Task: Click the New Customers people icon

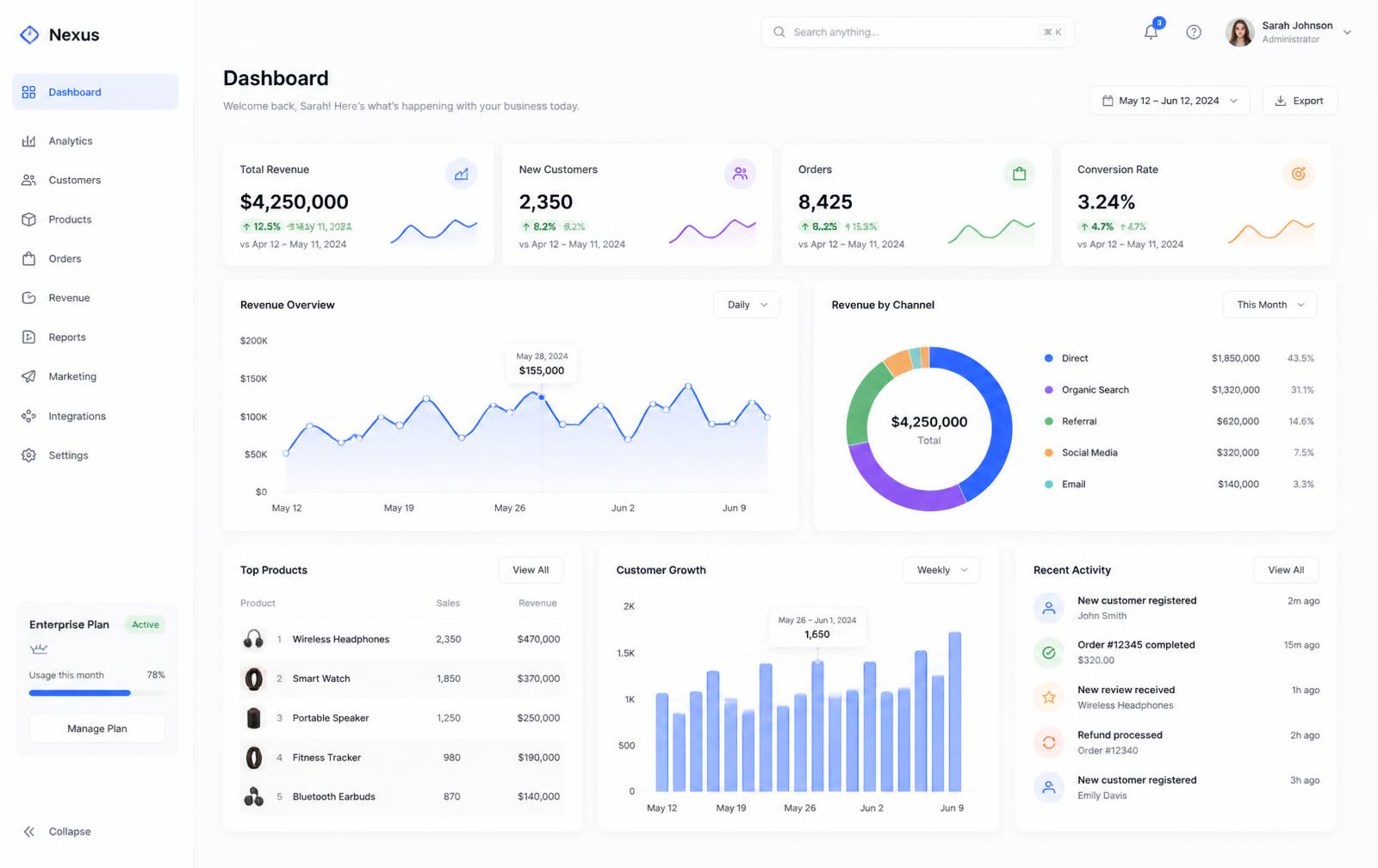Action: (x=741, y=174)
